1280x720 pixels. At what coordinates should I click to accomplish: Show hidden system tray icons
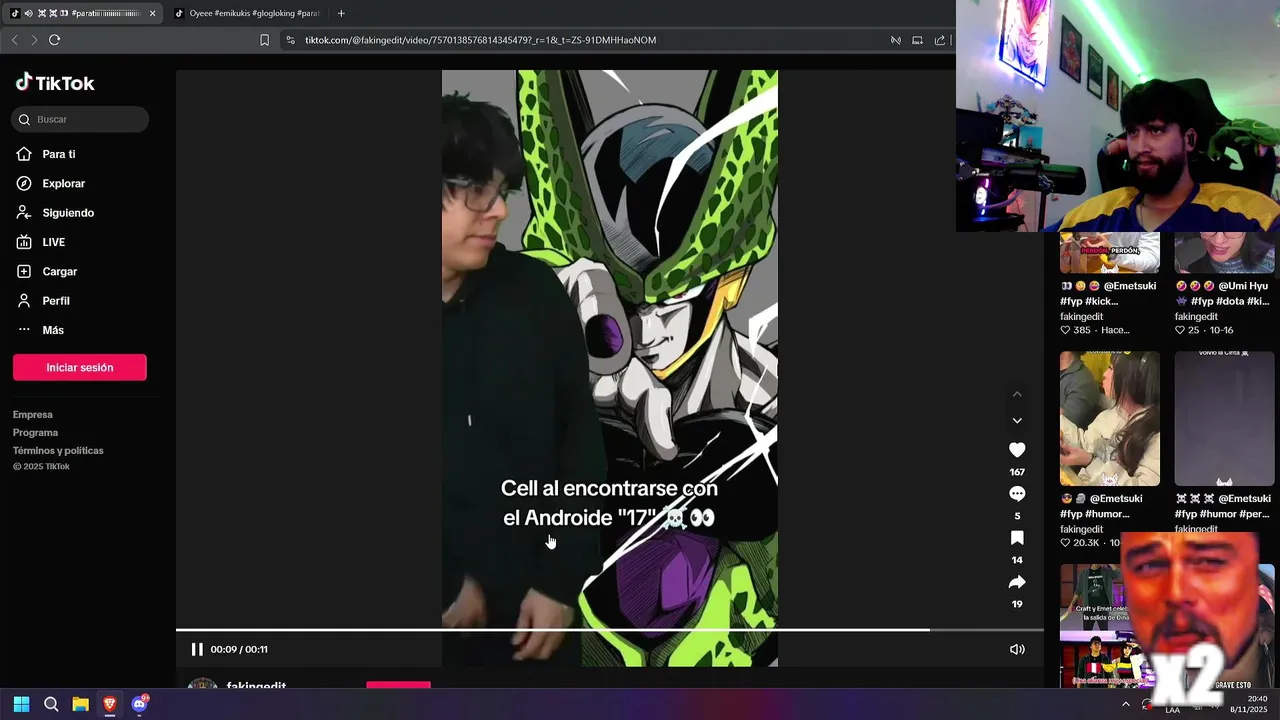pyautogui.click(x=1126, y=704)
